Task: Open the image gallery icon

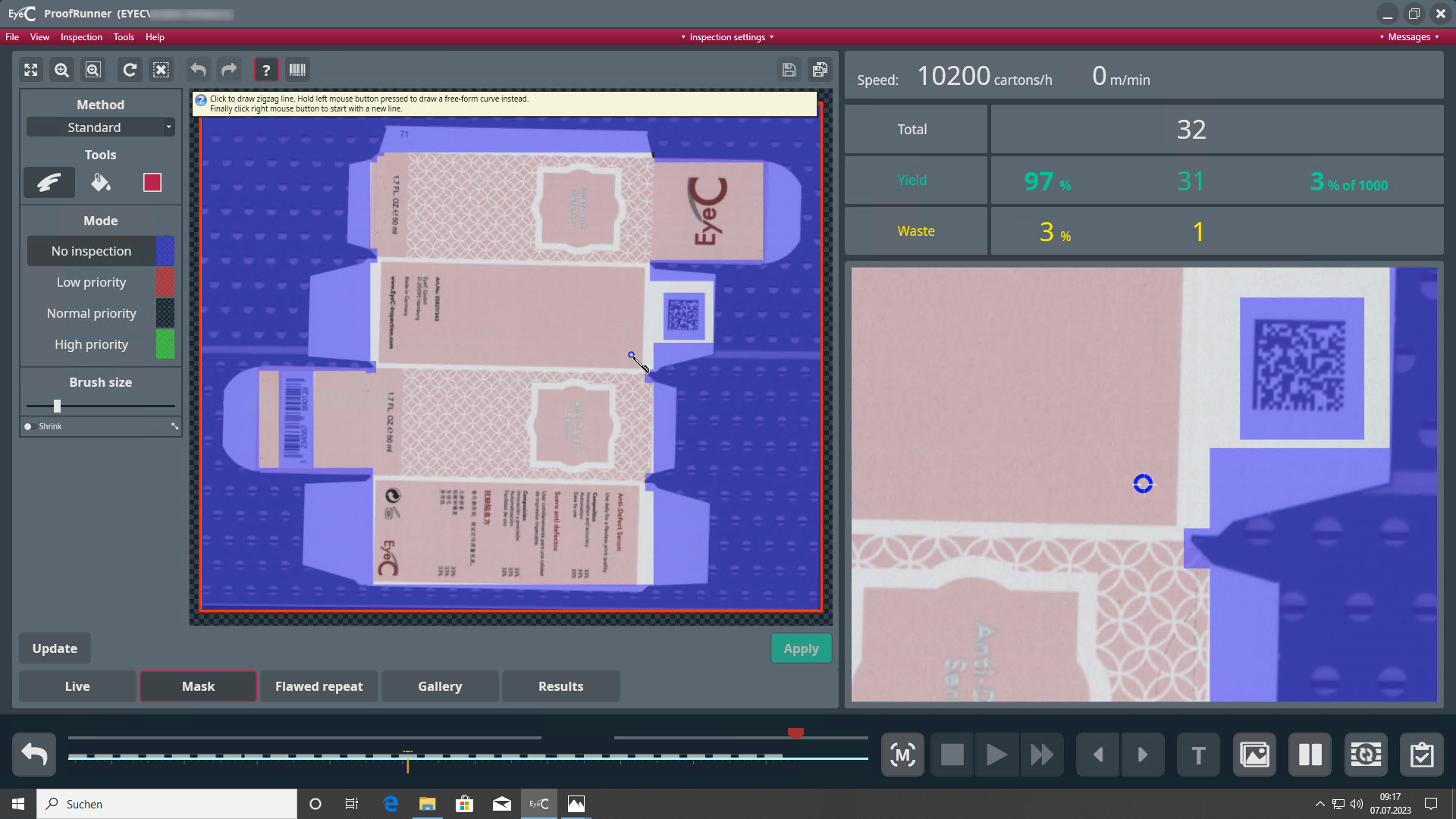Action: point(1254,755)
